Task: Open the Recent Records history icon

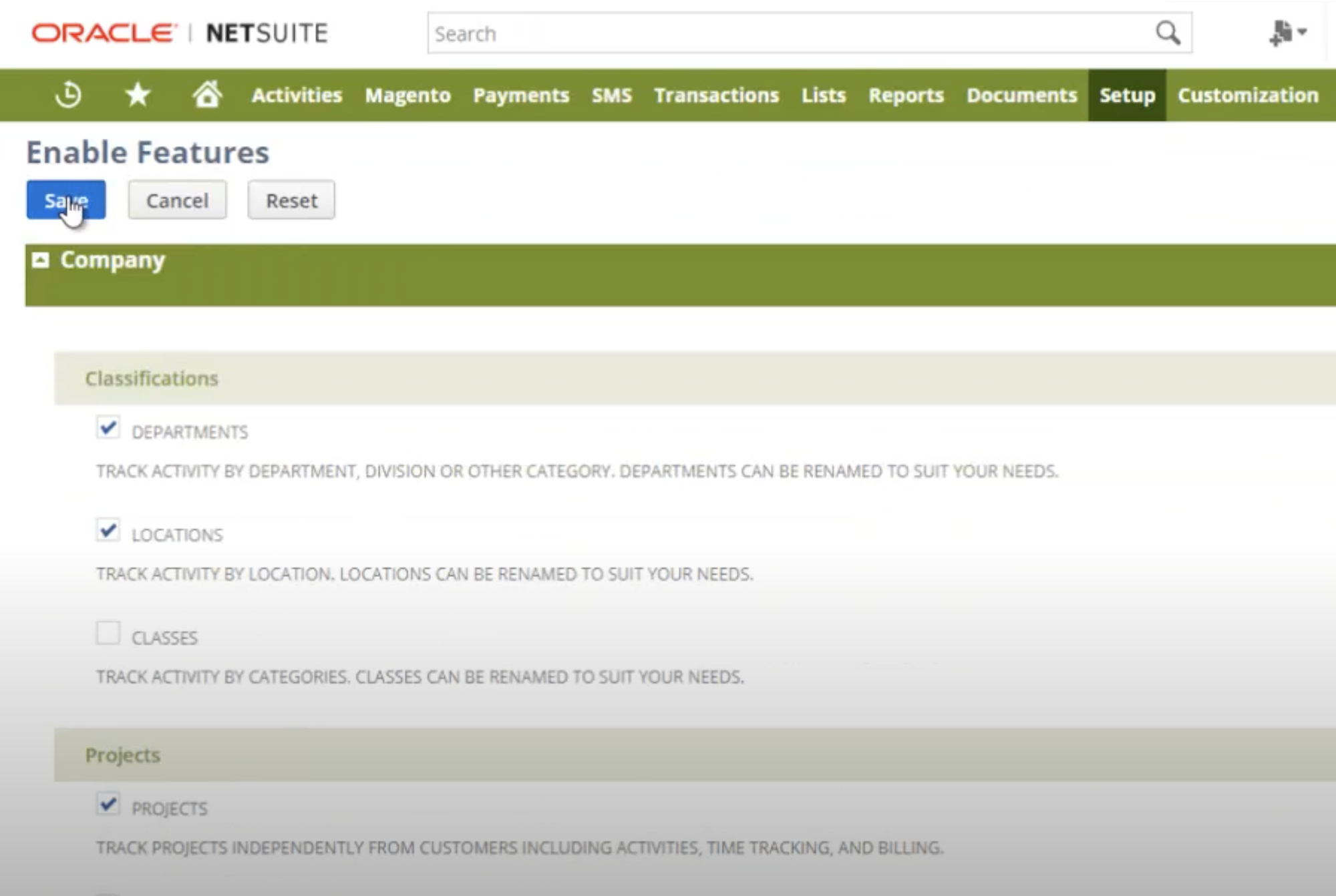Action: 68,95
